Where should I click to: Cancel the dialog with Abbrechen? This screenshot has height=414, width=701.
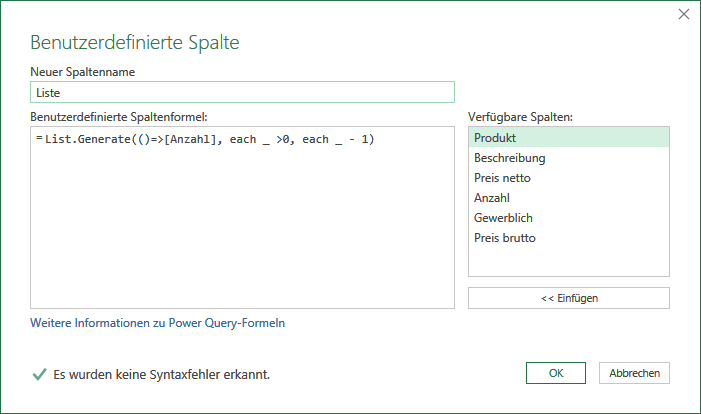tap(634, 373)
